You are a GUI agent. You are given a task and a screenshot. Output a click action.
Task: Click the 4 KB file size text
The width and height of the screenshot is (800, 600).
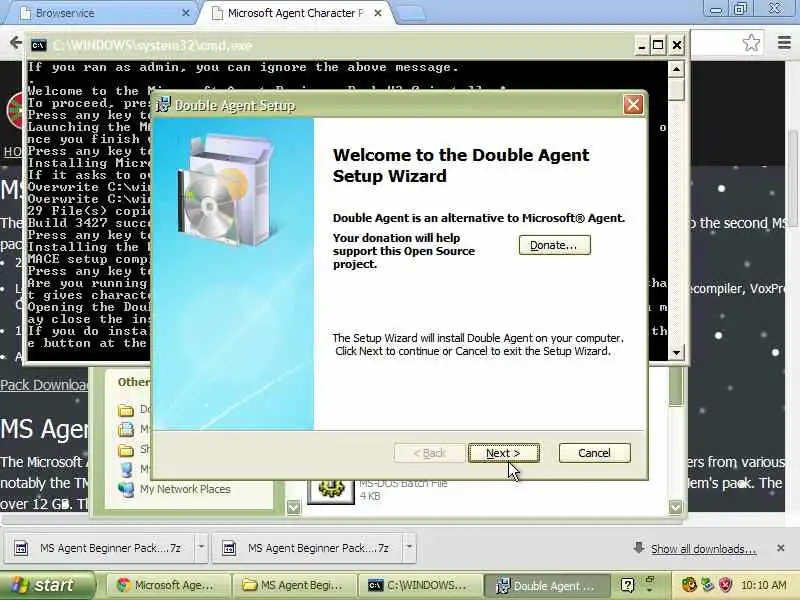pyautogui.click(x=370, y=496)
